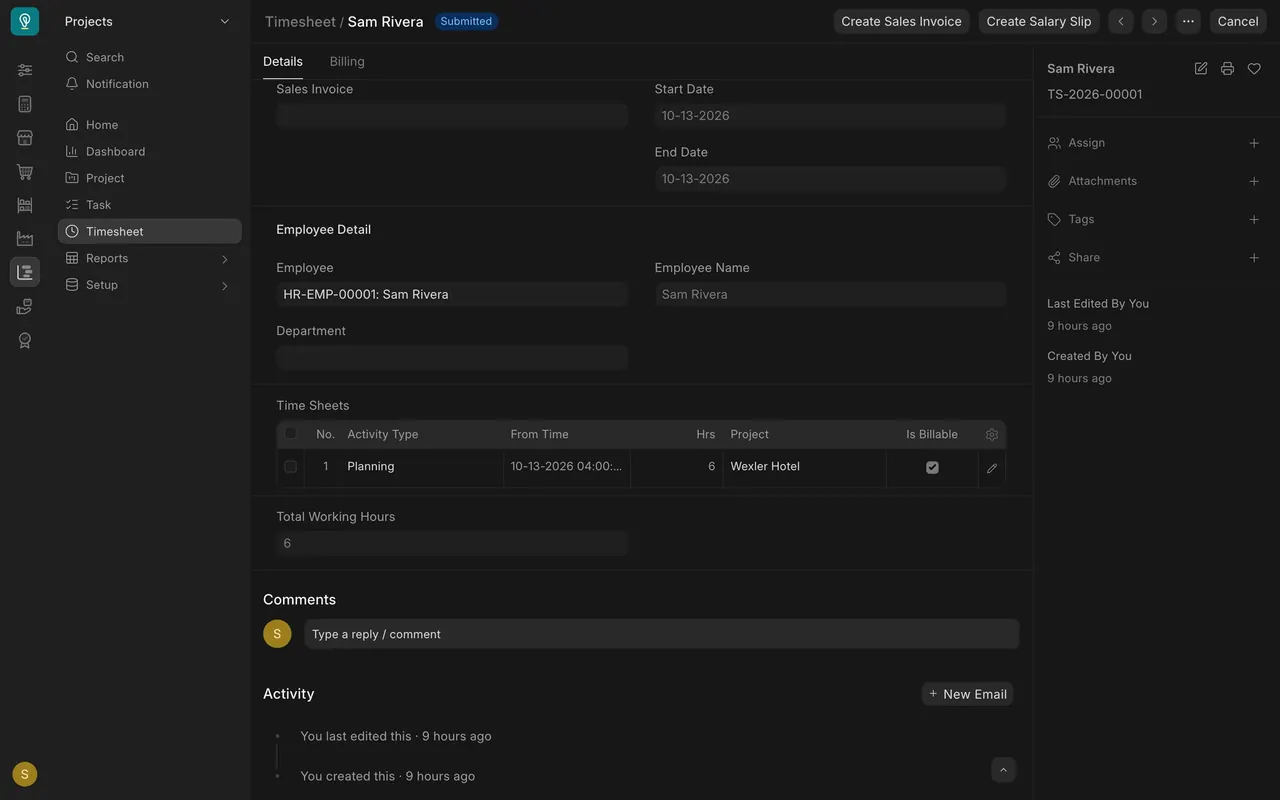Click Create Salary Slip button
The height and width of the screenshot is (800, 1280).
point(1039,21)
